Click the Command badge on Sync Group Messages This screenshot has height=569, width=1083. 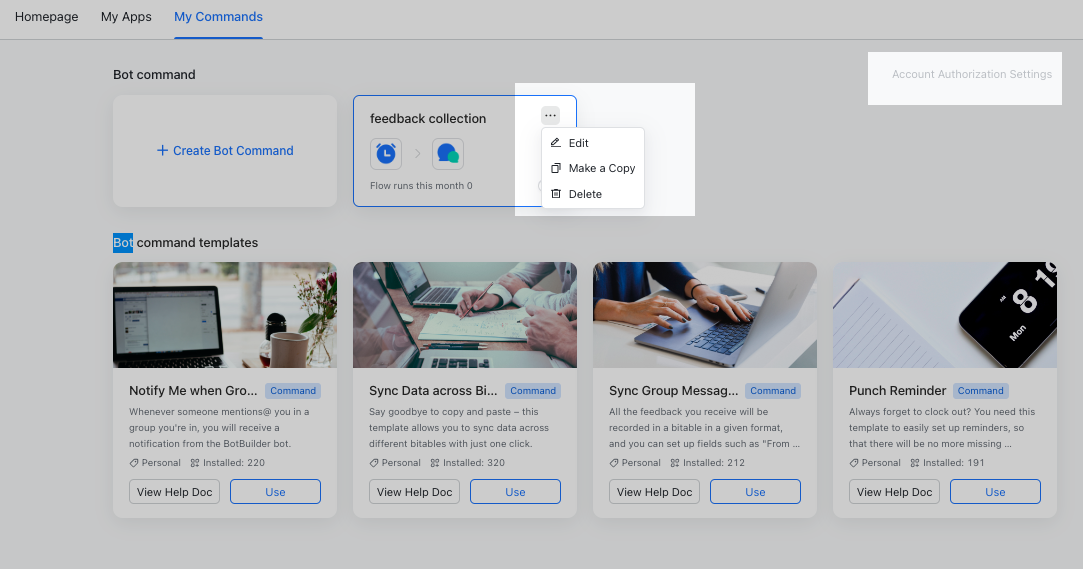(773, 391)
